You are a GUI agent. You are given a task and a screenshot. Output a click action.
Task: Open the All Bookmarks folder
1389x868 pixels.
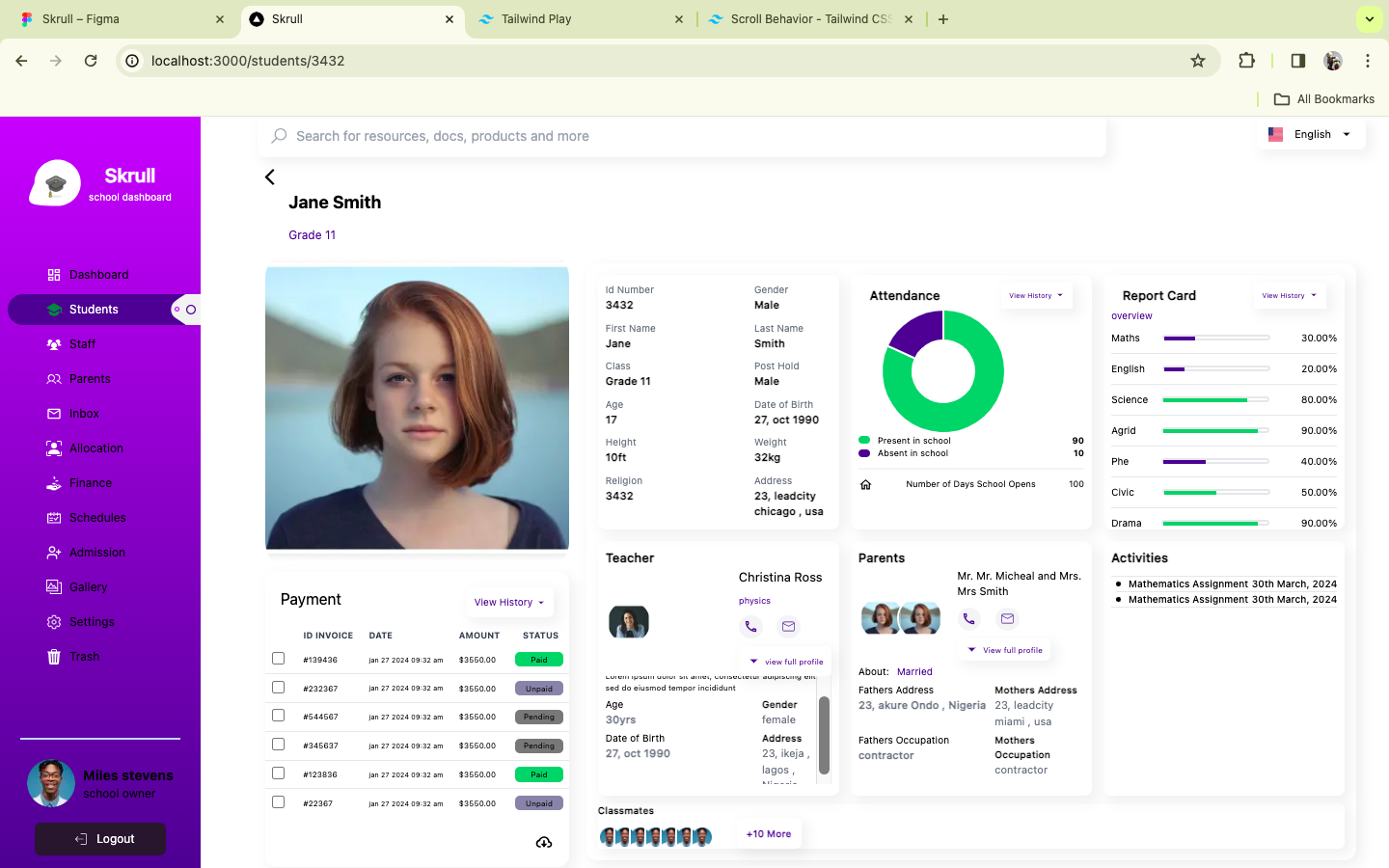(x=1324, y=98)
